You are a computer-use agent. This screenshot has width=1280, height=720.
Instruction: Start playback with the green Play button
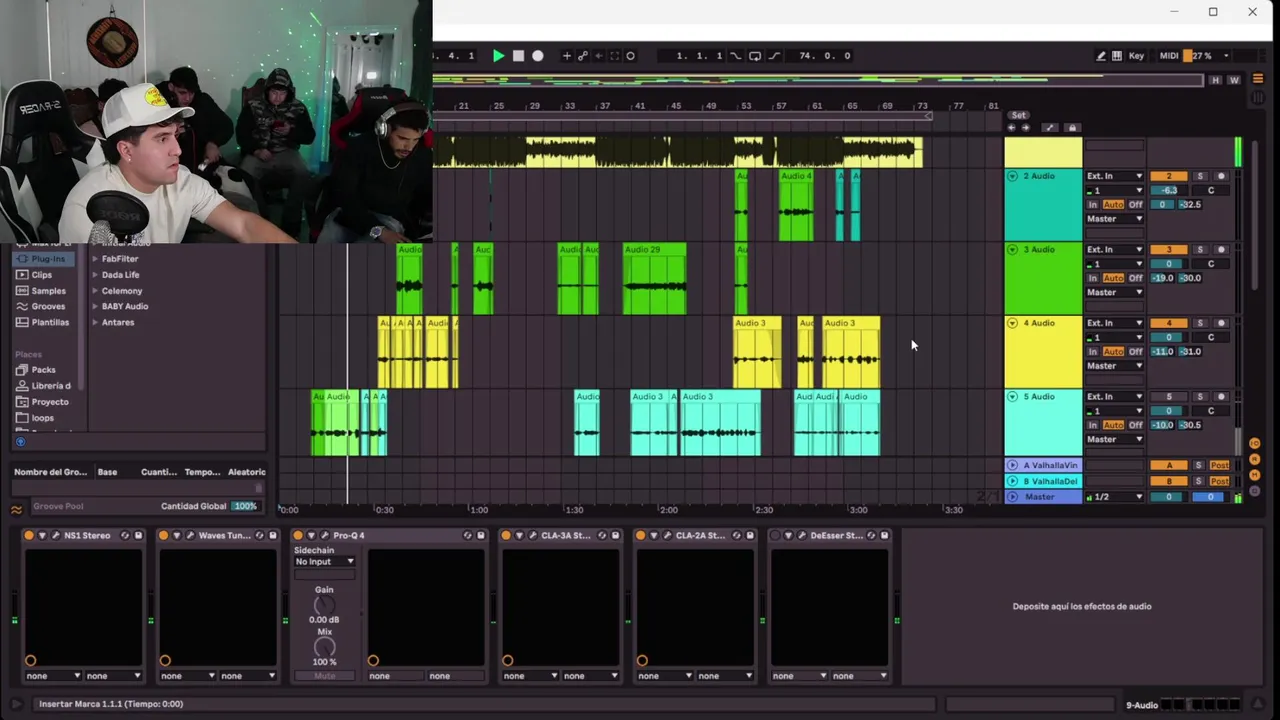tap(498, 56)
